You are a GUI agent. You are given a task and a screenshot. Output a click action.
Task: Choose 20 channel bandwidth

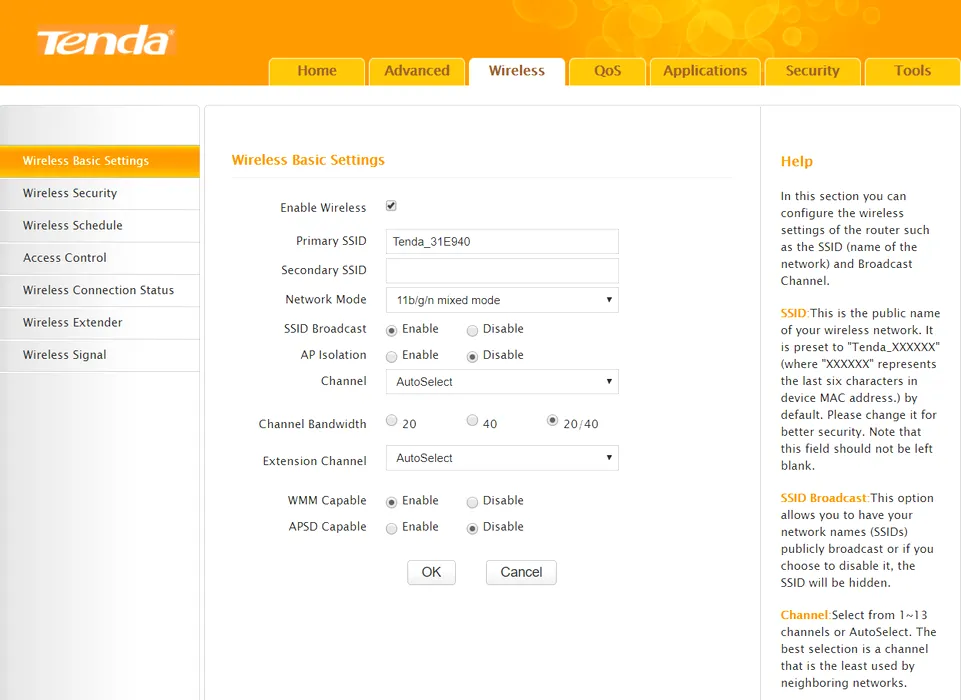[391, 420]
